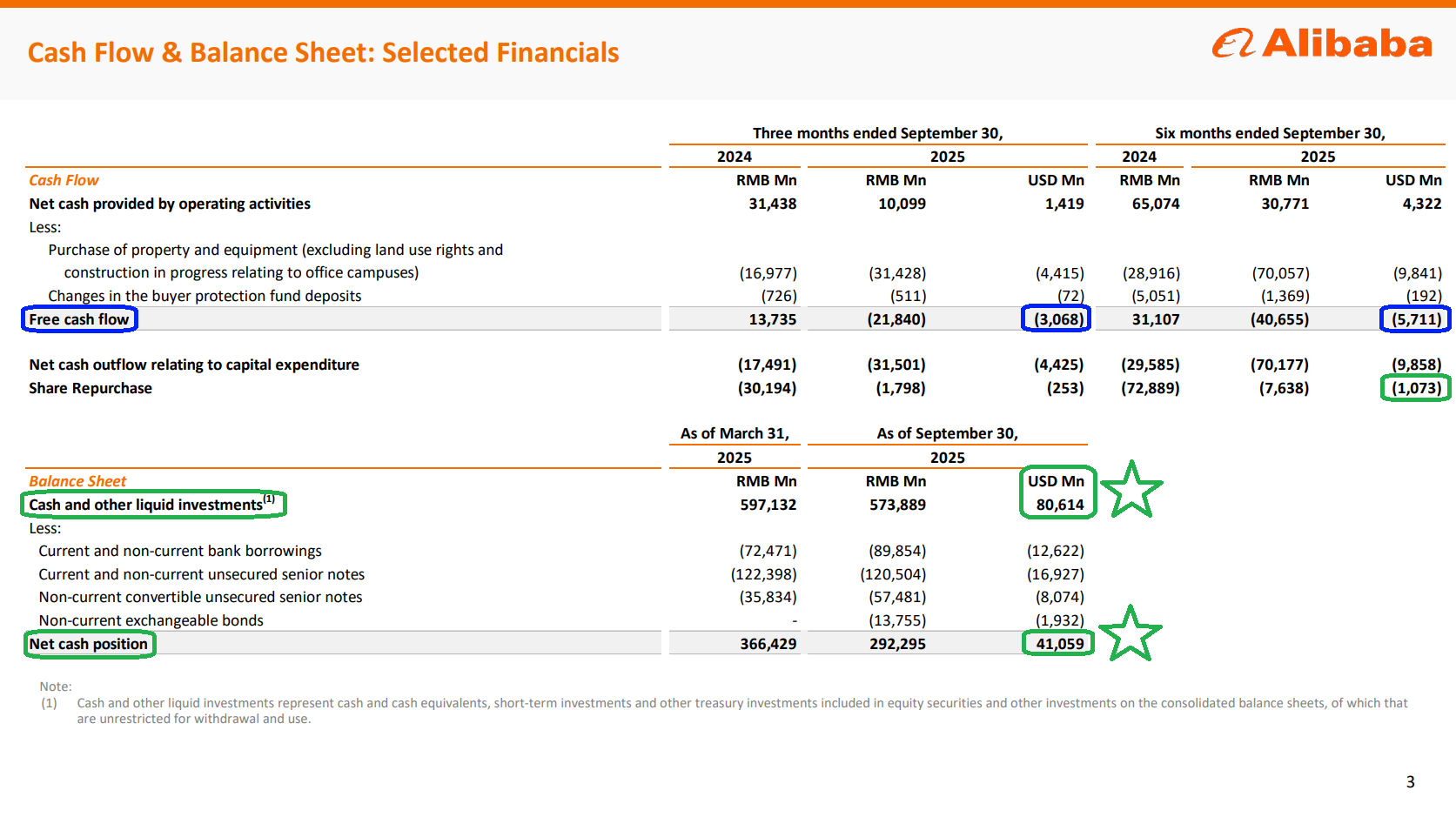This screenshot has width=1456, height=817.
Task: Select the orange Cash Flow section heading
Action: pyautogui.click(x=64, y=180)
